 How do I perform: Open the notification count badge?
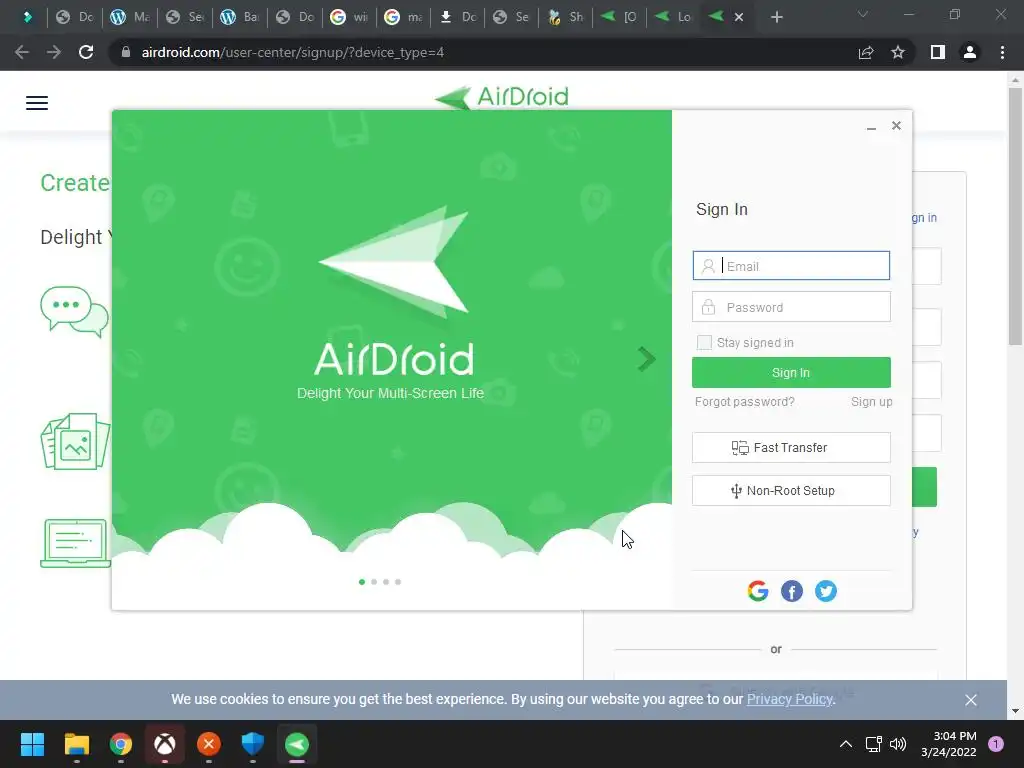point(996,744)
